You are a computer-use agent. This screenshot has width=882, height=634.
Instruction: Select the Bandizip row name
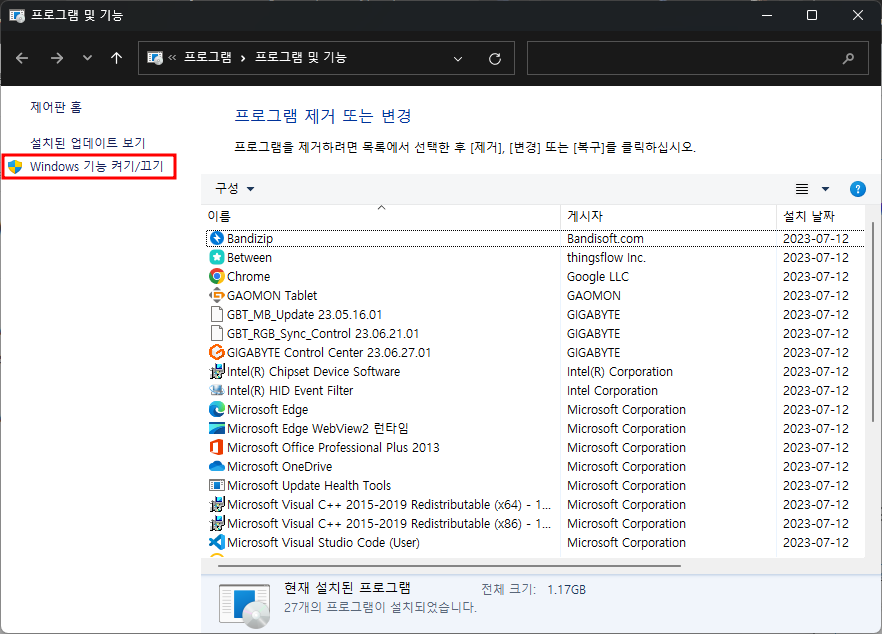(x=250, y=239)
